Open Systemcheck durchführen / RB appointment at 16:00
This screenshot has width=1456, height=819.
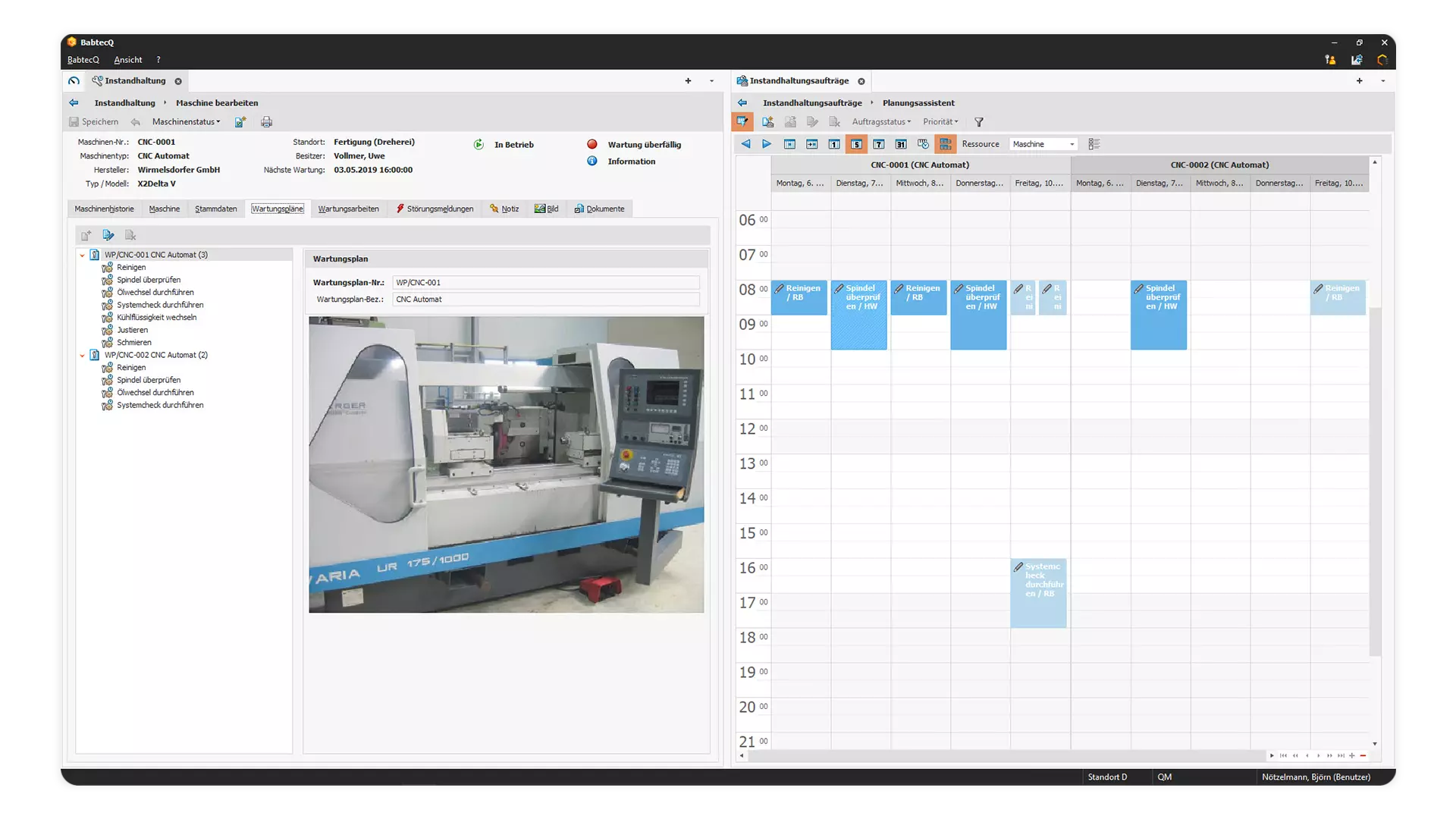click(x=1038, y=593)
